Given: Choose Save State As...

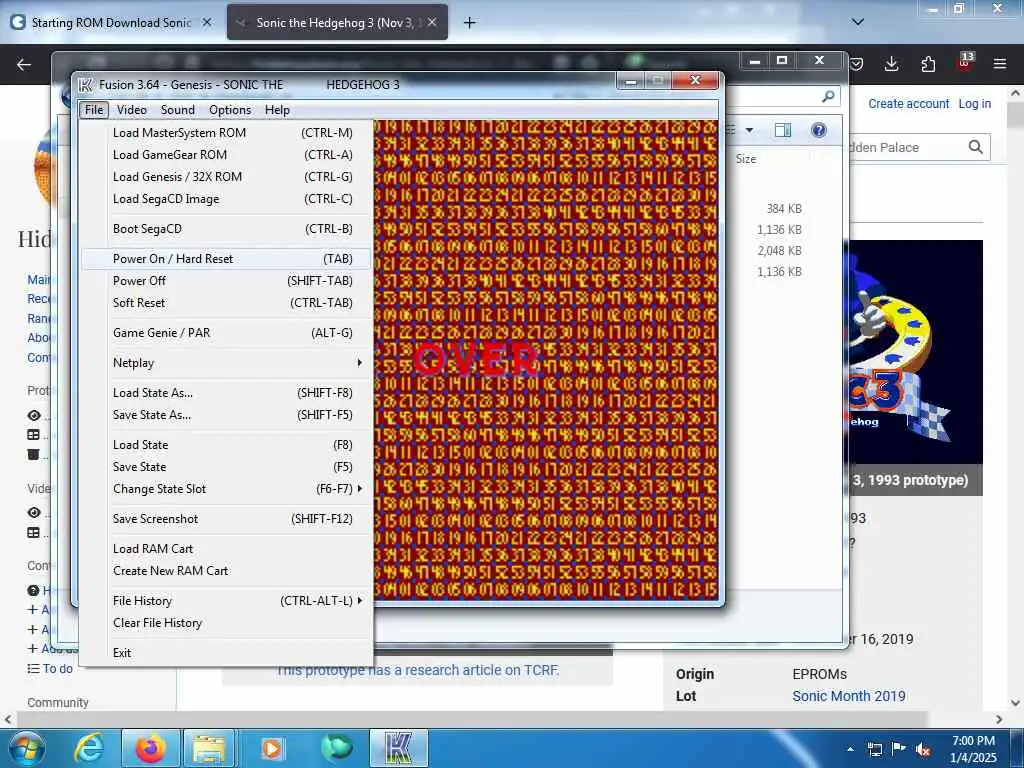Looking at the screenshot, I should (x=226, y=415).
